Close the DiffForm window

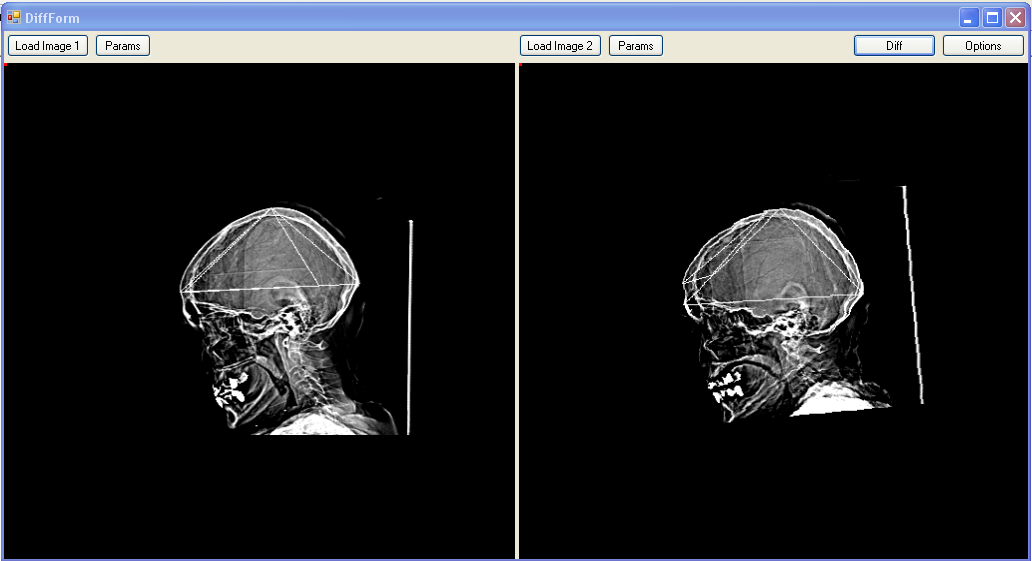tap(1016, 18)
